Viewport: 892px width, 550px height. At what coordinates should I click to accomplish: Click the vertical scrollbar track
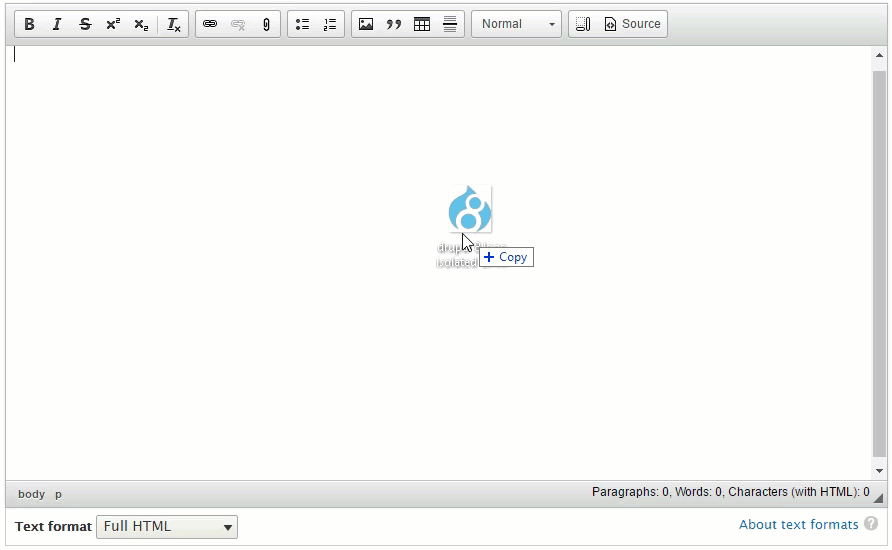[879, 263]
